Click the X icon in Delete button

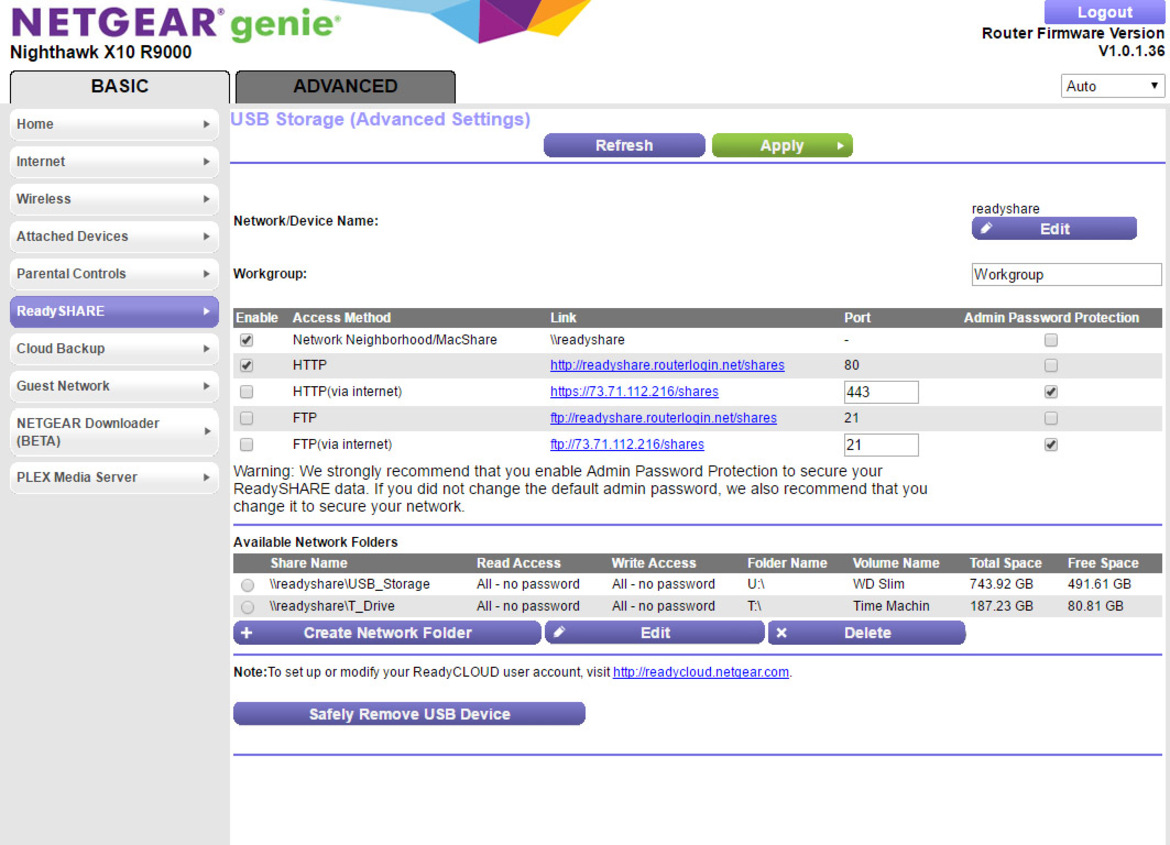coord(781,633)
